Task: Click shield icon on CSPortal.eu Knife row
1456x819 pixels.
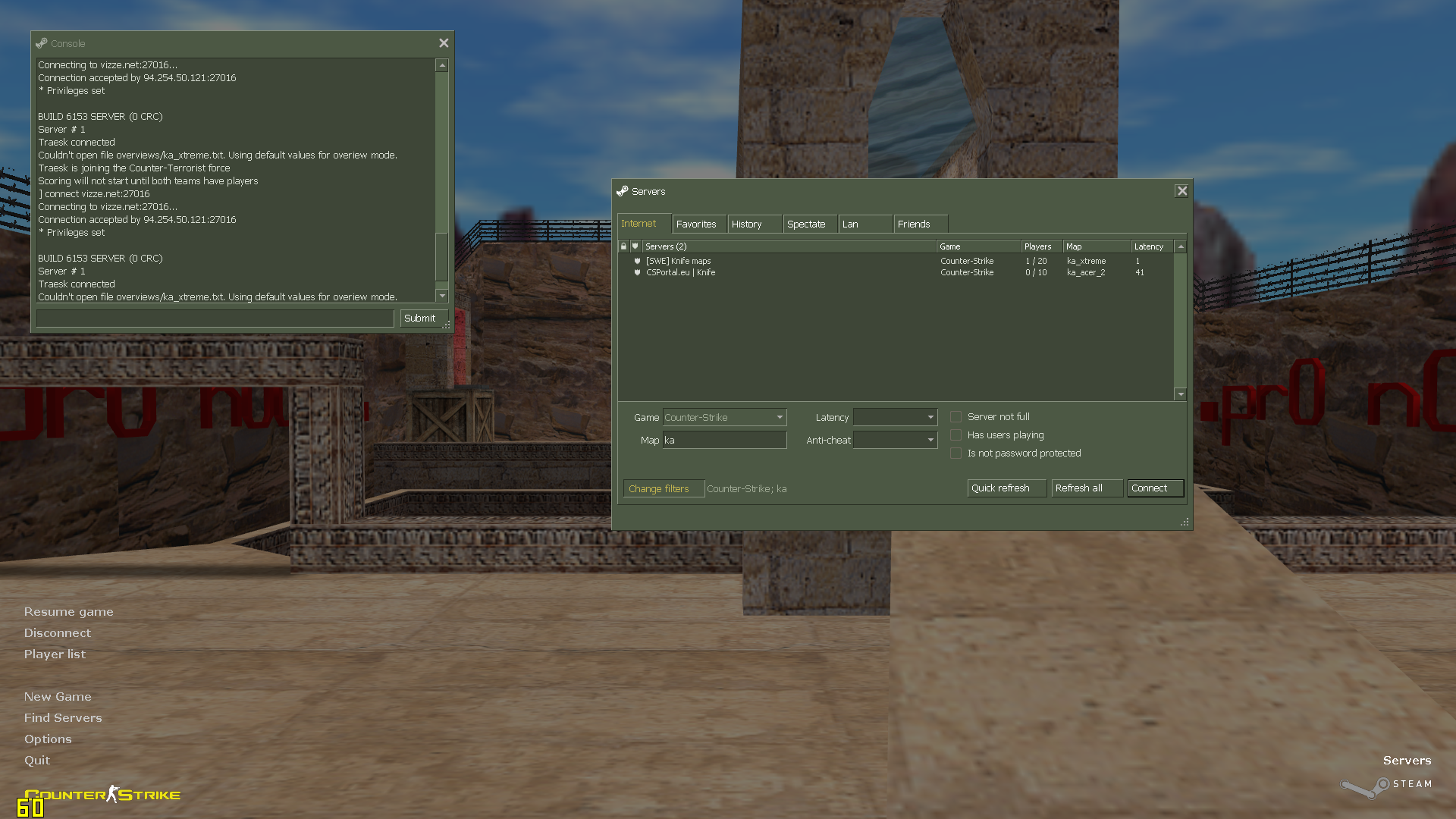Action: point(637,272)
